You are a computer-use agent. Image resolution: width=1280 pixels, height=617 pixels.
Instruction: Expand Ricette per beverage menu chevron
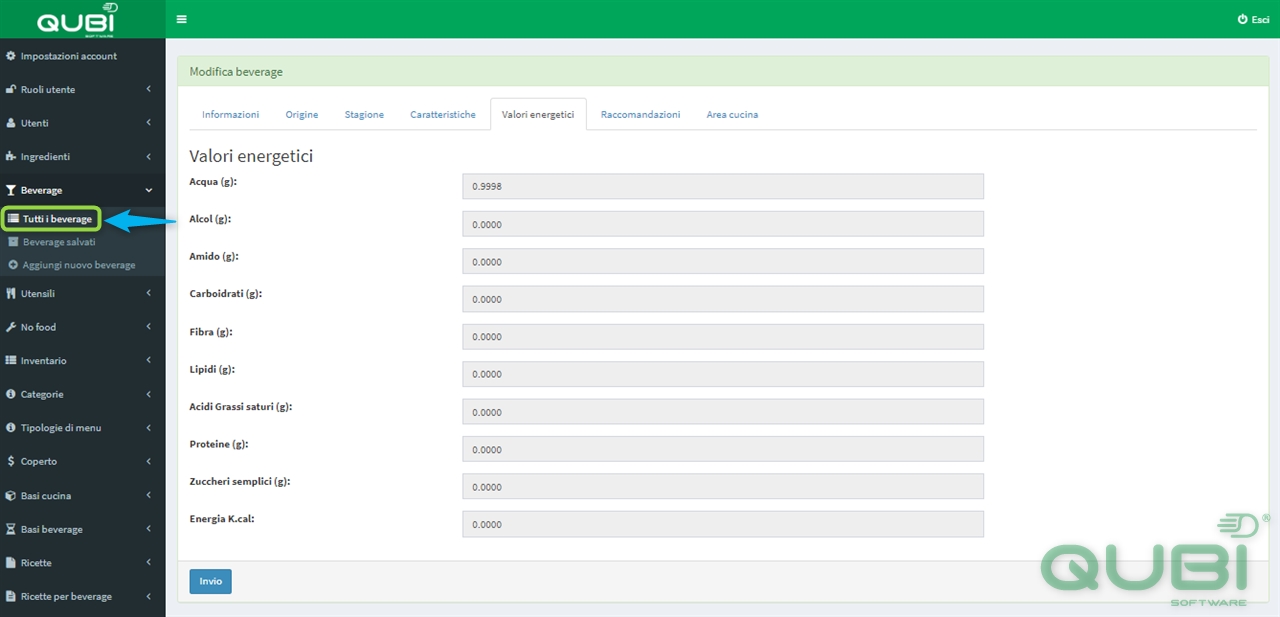pos(148,597)
